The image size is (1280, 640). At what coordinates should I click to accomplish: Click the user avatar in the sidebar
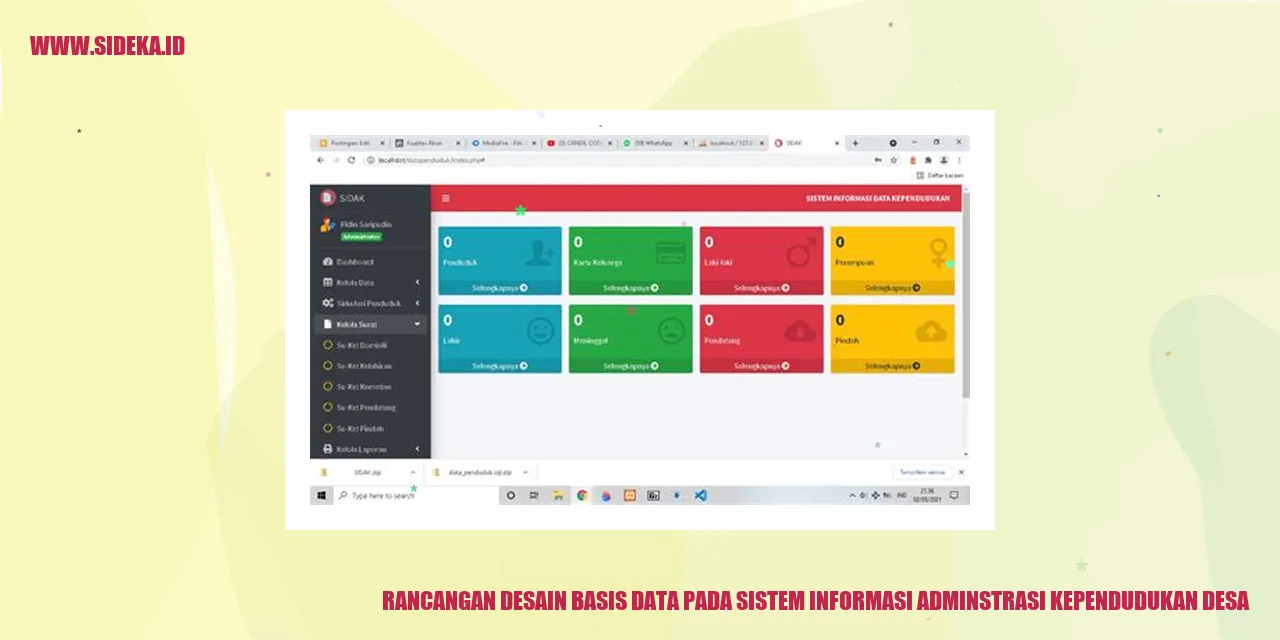(x=327, y=226)
